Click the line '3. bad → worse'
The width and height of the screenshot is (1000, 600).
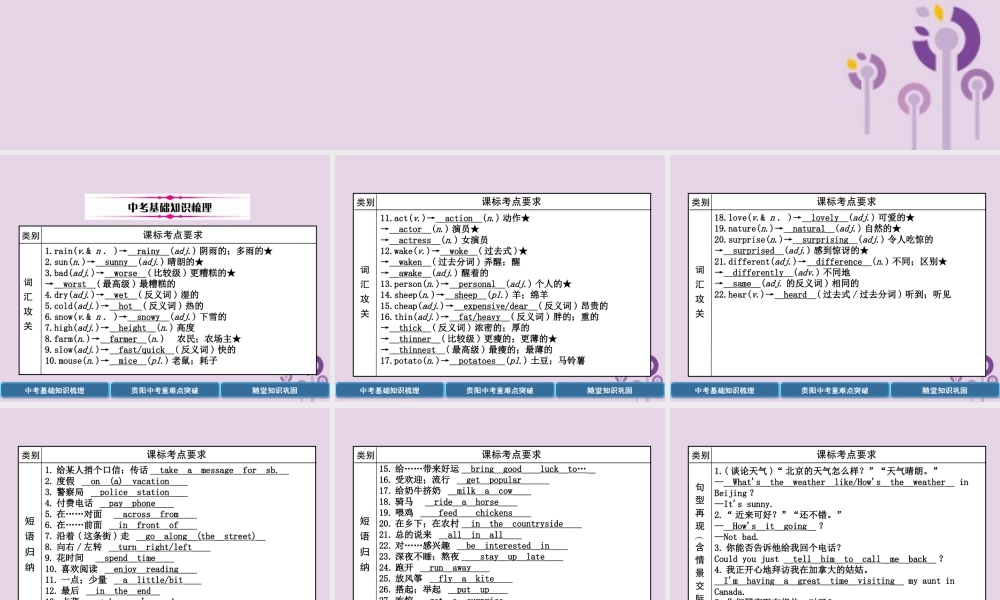click(140, 273)
